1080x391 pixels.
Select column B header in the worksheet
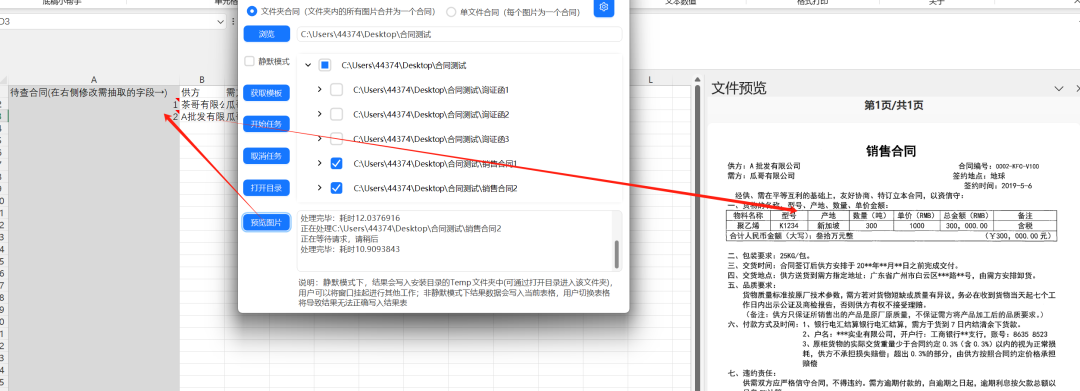(202, 80)
